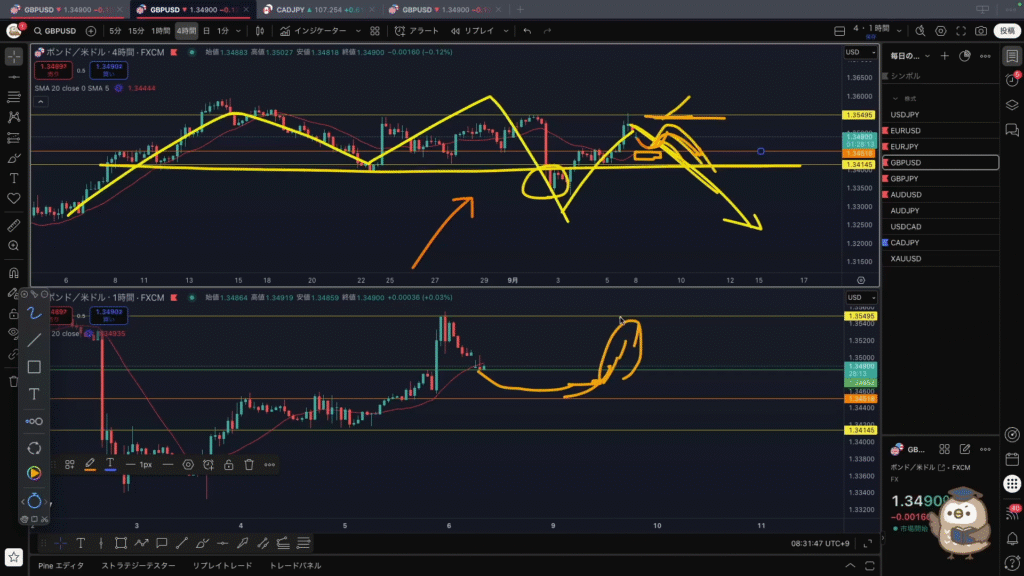Open the ストラテジーテスター tab
This screenshot has height=576, width=1024.
(x=138, y=566)
